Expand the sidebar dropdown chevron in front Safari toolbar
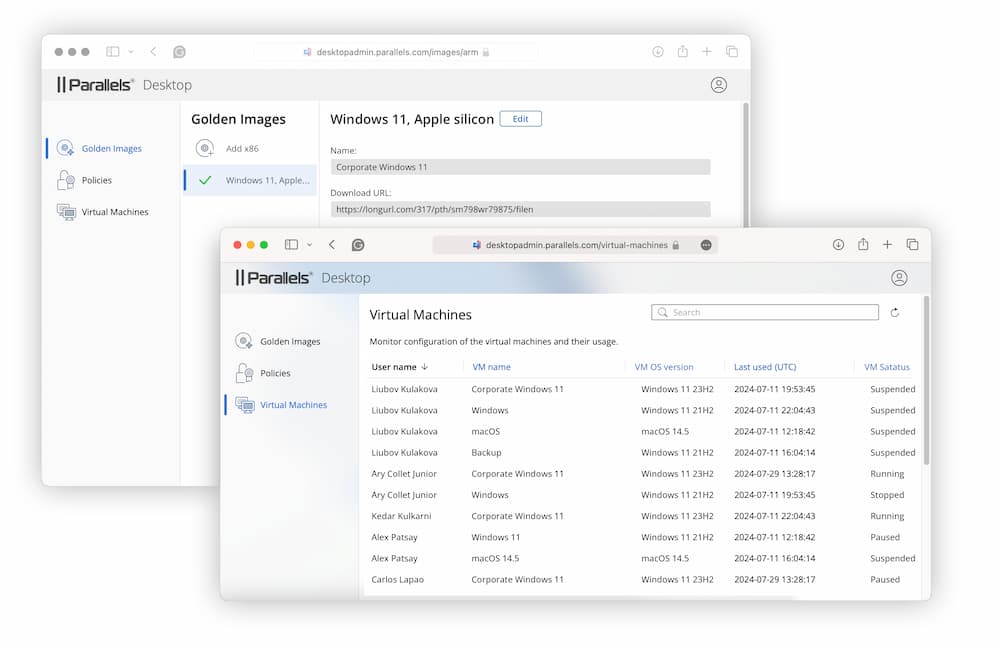This screenshot has width=1000, height=649. coord(310,245)
